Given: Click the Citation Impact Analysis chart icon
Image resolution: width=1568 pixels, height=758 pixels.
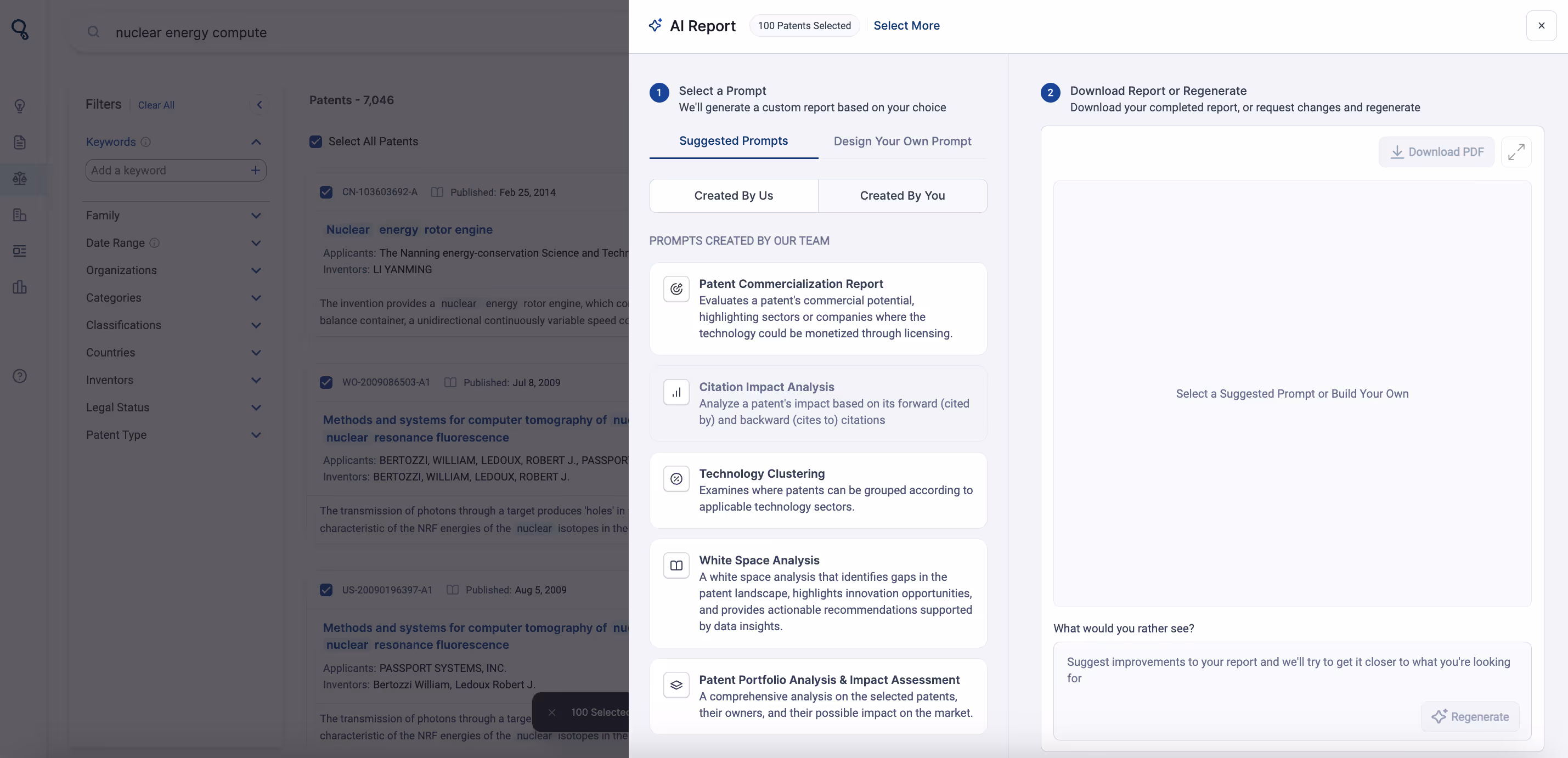Looking at the screenshot, I should click(x=676, y=392).
